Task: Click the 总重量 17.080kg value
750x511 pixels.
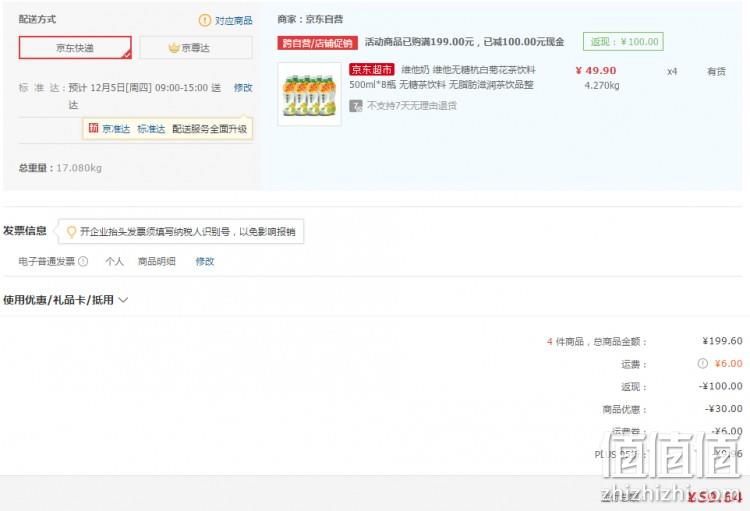Action: click(x=79, y=168)
